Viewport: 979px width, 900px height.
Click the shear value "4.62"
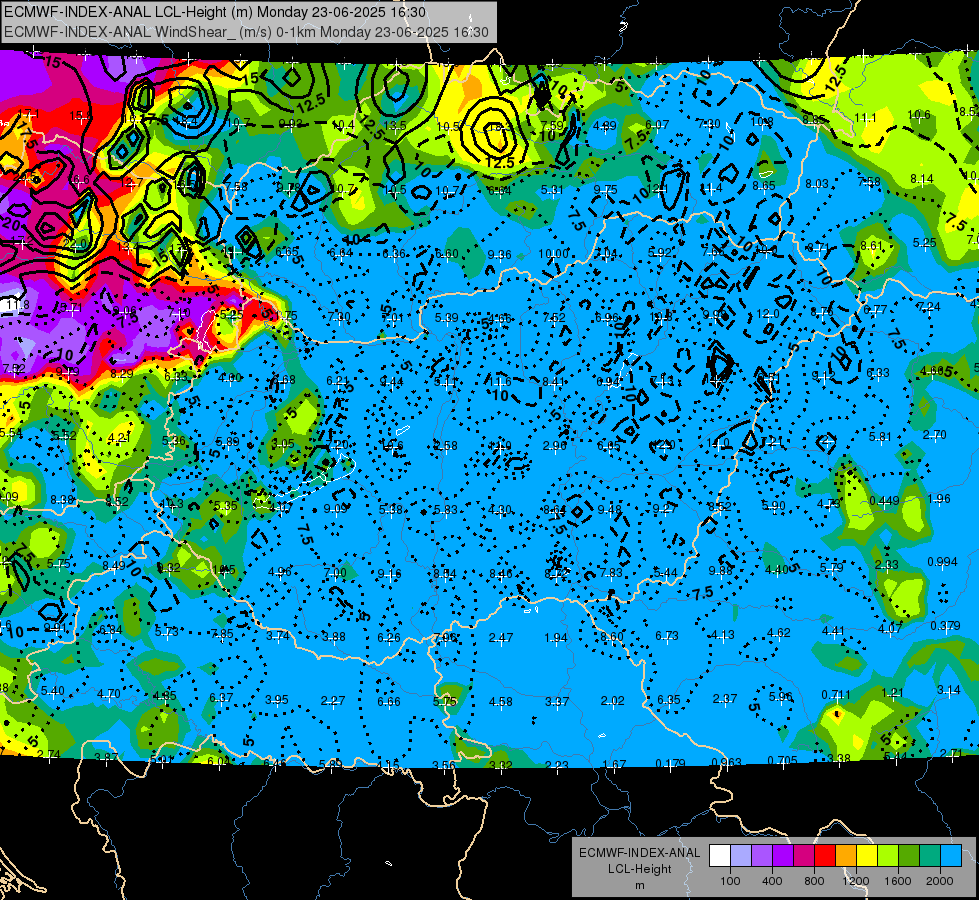[779, 633]
